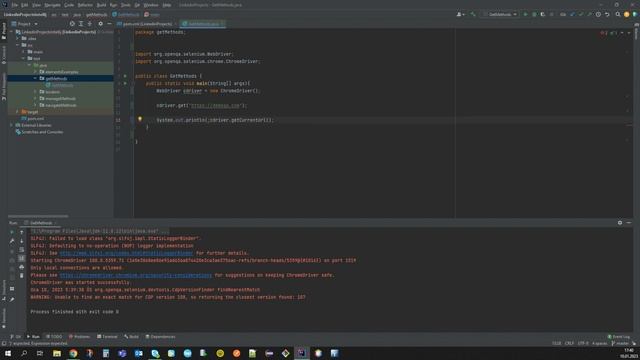Viewport: 640px width, 360px height.
Task: Open Terminal tool window tab
Action: [x=107, y=337]
